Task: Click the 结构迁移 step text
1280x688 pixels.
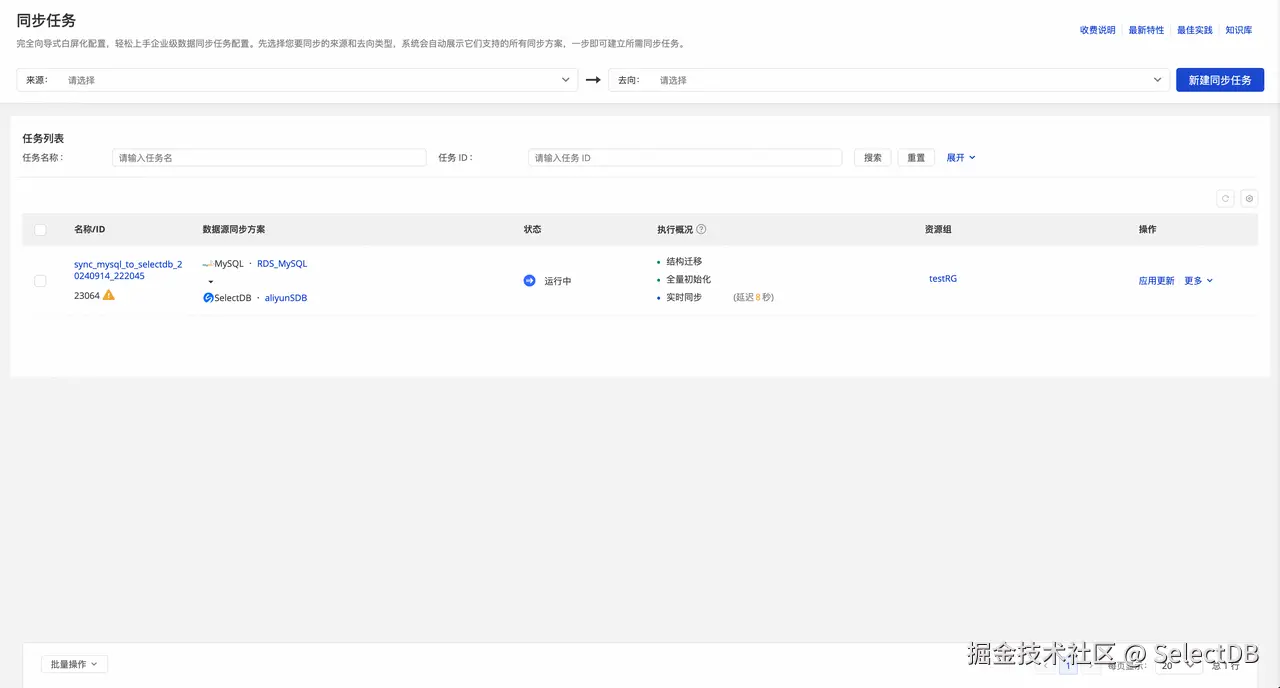Action: coord(684,261)
